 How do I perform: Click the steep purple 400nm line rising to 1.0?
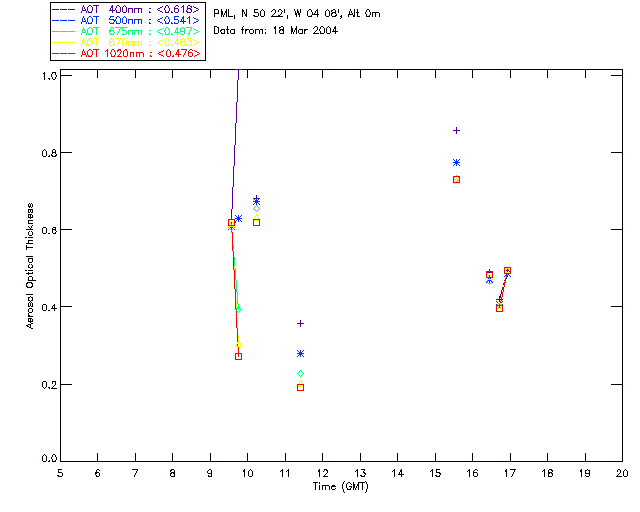235,145
